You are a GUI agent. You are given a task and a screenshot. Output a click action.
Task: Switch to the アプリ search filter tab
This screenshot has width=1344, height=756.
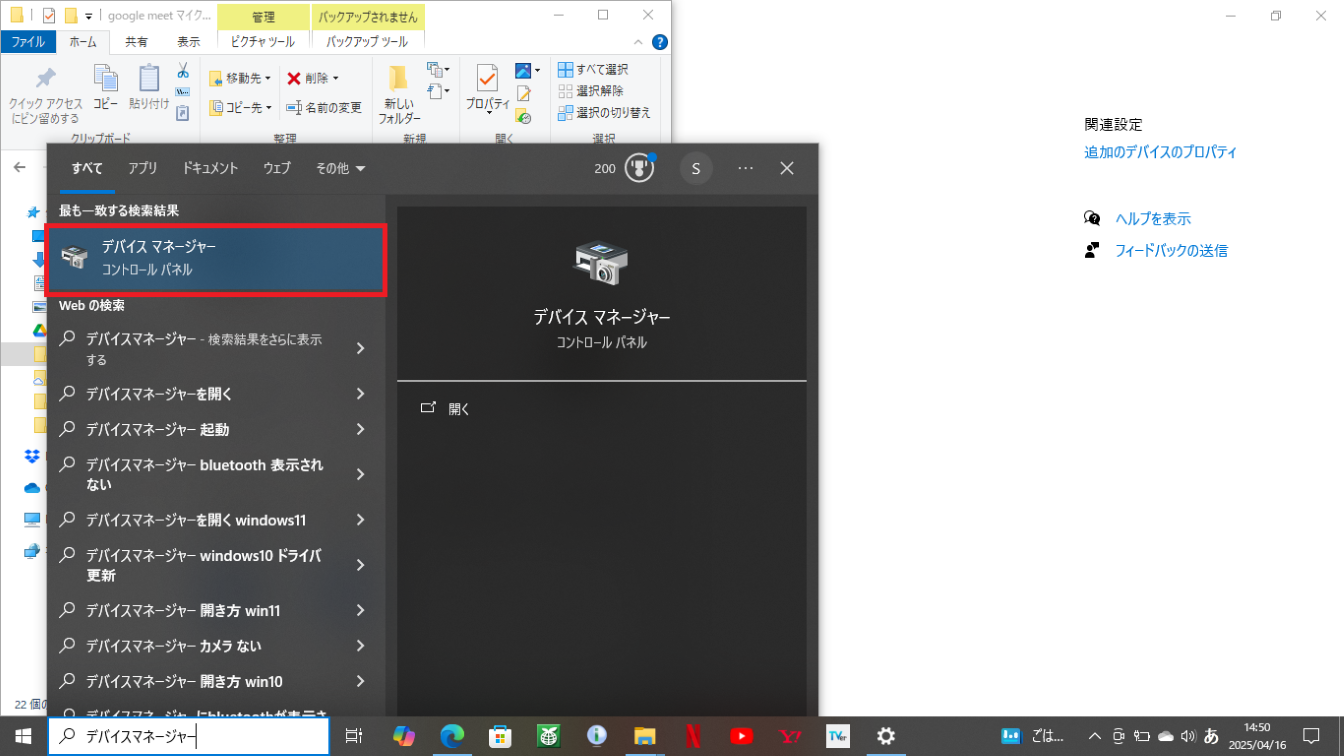coord(143,168)
